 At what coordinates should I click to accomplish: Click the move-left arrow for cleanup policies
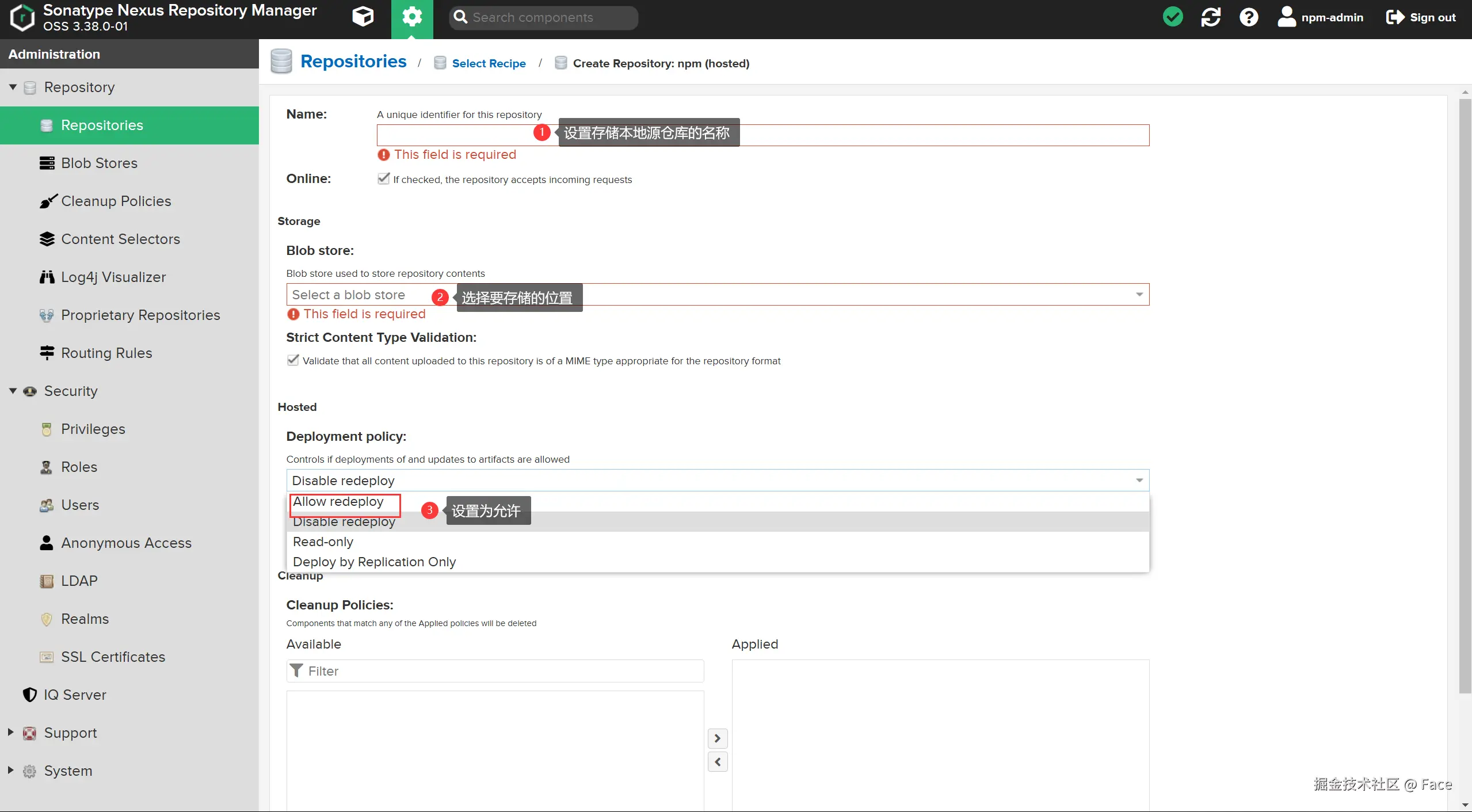pyautogui.click(x=717, y=762)
